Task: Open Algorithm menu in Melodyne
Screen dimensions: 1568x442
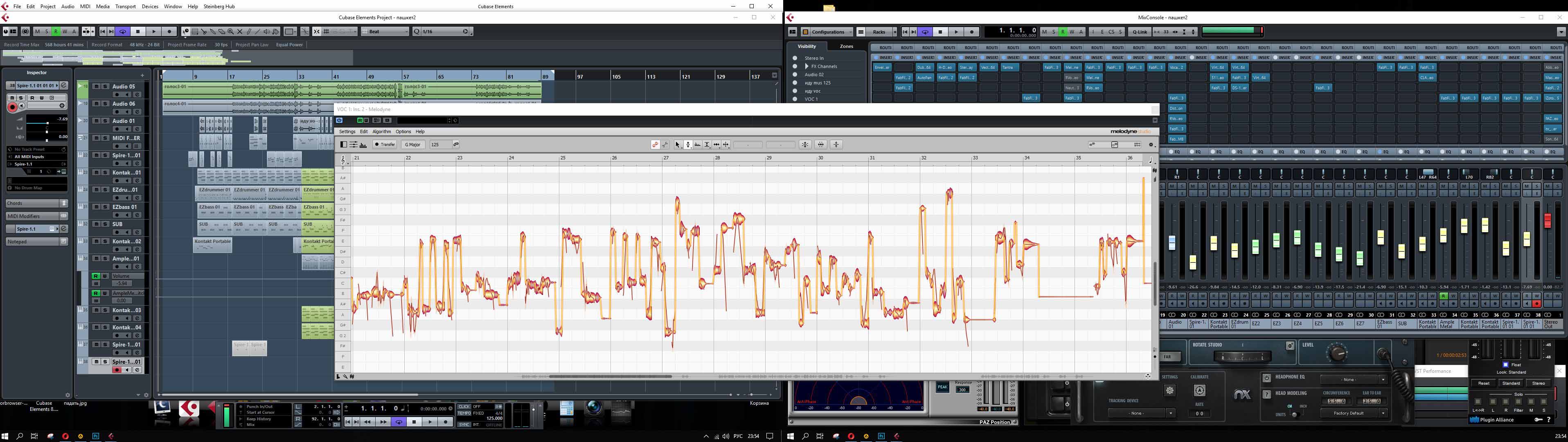Action: 381,131
